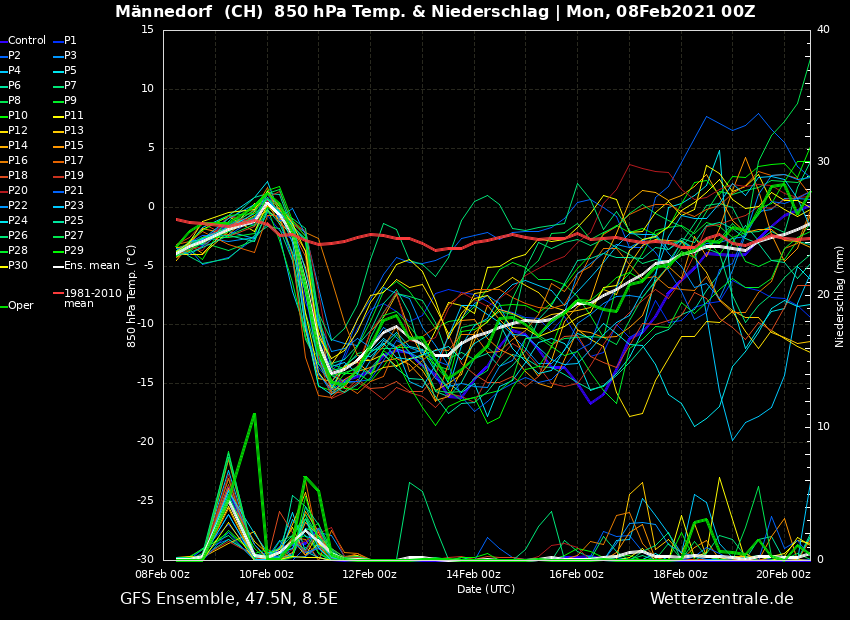850x620 pixels.
Task: Click the Control legend entry
Action: [26, 41]
